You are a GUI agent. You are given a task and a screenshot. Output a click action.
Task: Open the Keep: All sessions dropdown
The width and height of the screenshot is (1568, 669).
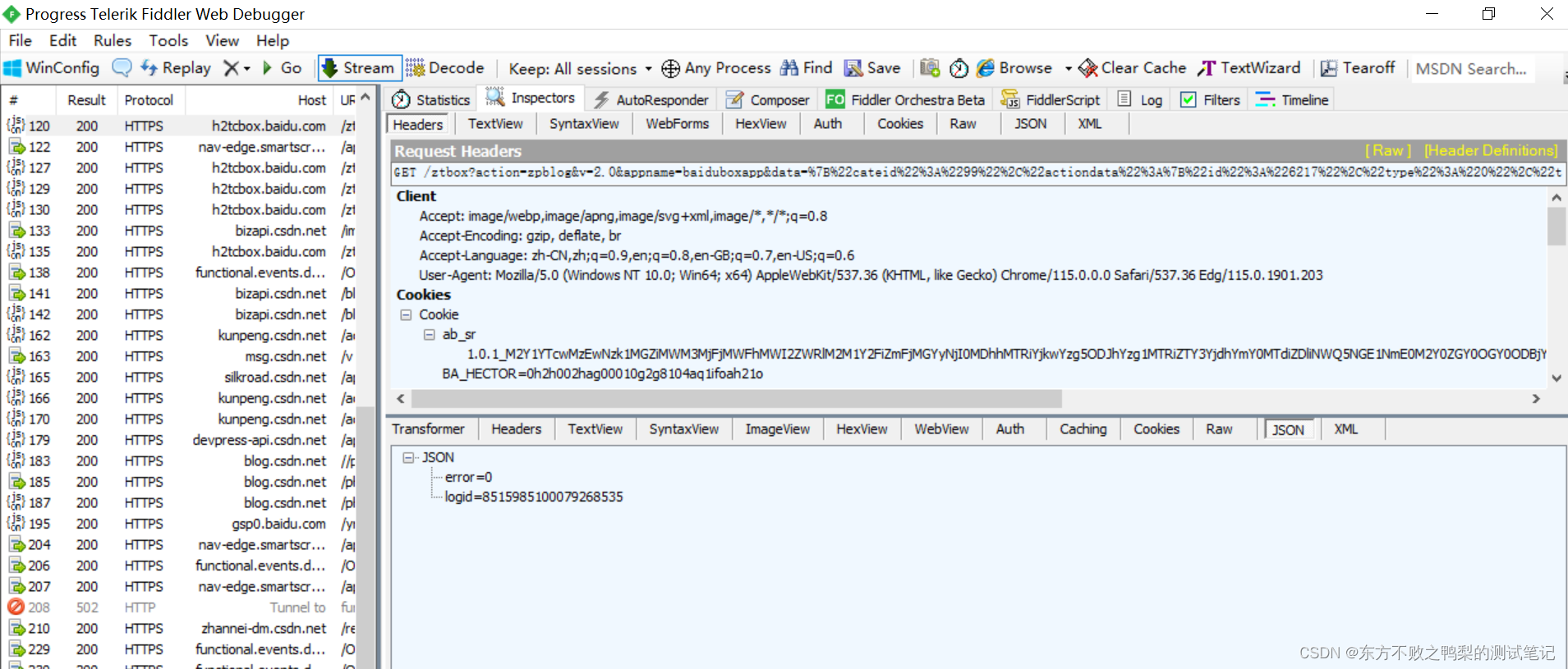[580, 69]
